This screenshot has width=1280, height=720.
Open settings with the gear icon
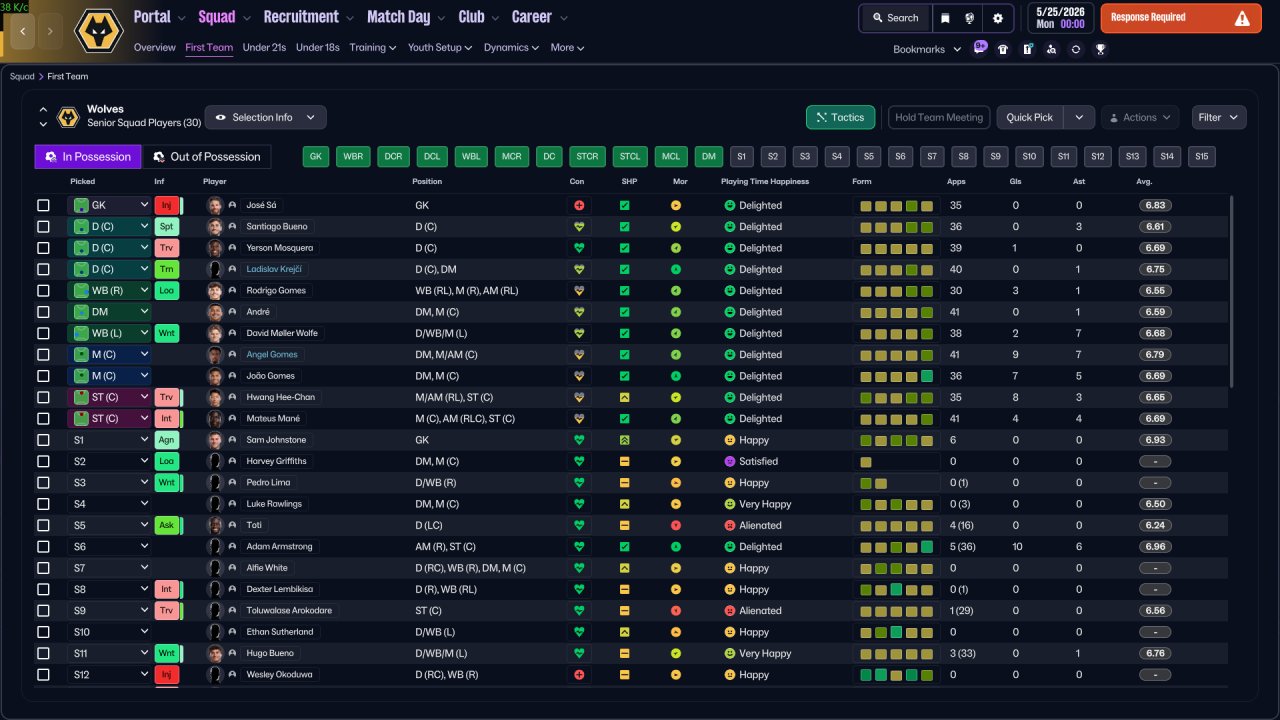tap(998, 18)
